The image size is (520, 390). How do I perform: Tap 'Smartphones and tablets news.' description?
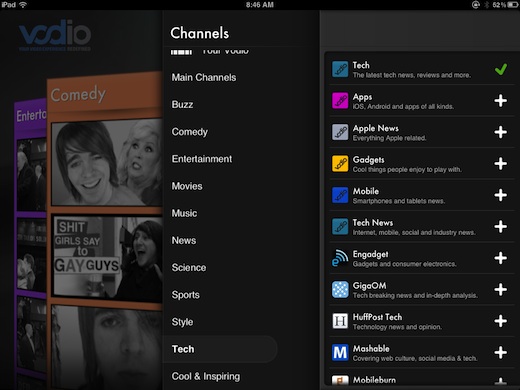click(x=399, y=201)
